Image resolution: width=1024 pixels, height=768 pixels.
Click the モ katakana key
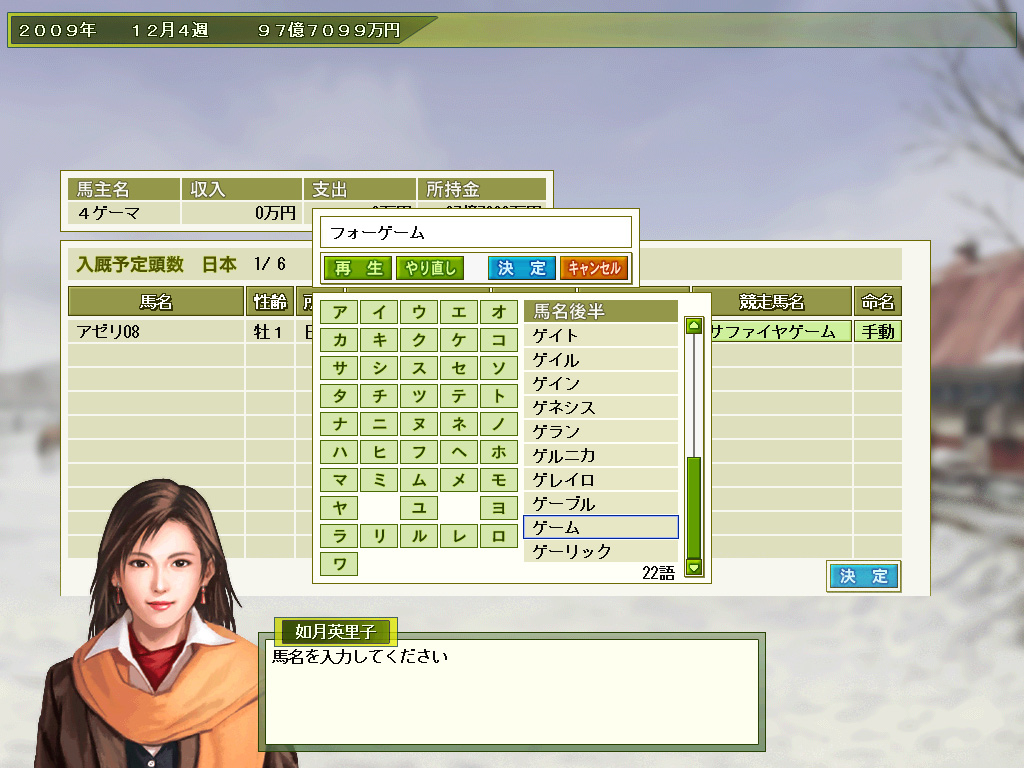pyautogui.click(x=499, y=481)
